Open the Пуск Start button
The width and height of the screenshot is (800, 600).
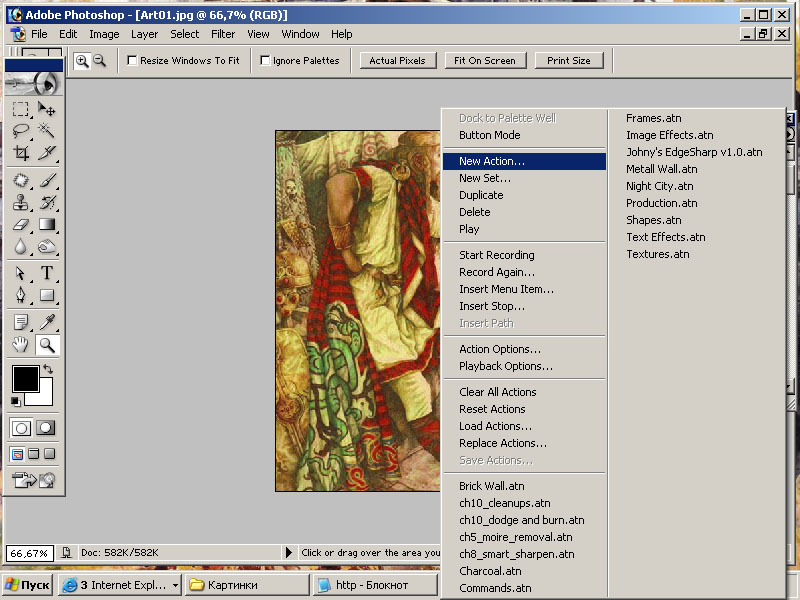[x=28, y=585]
